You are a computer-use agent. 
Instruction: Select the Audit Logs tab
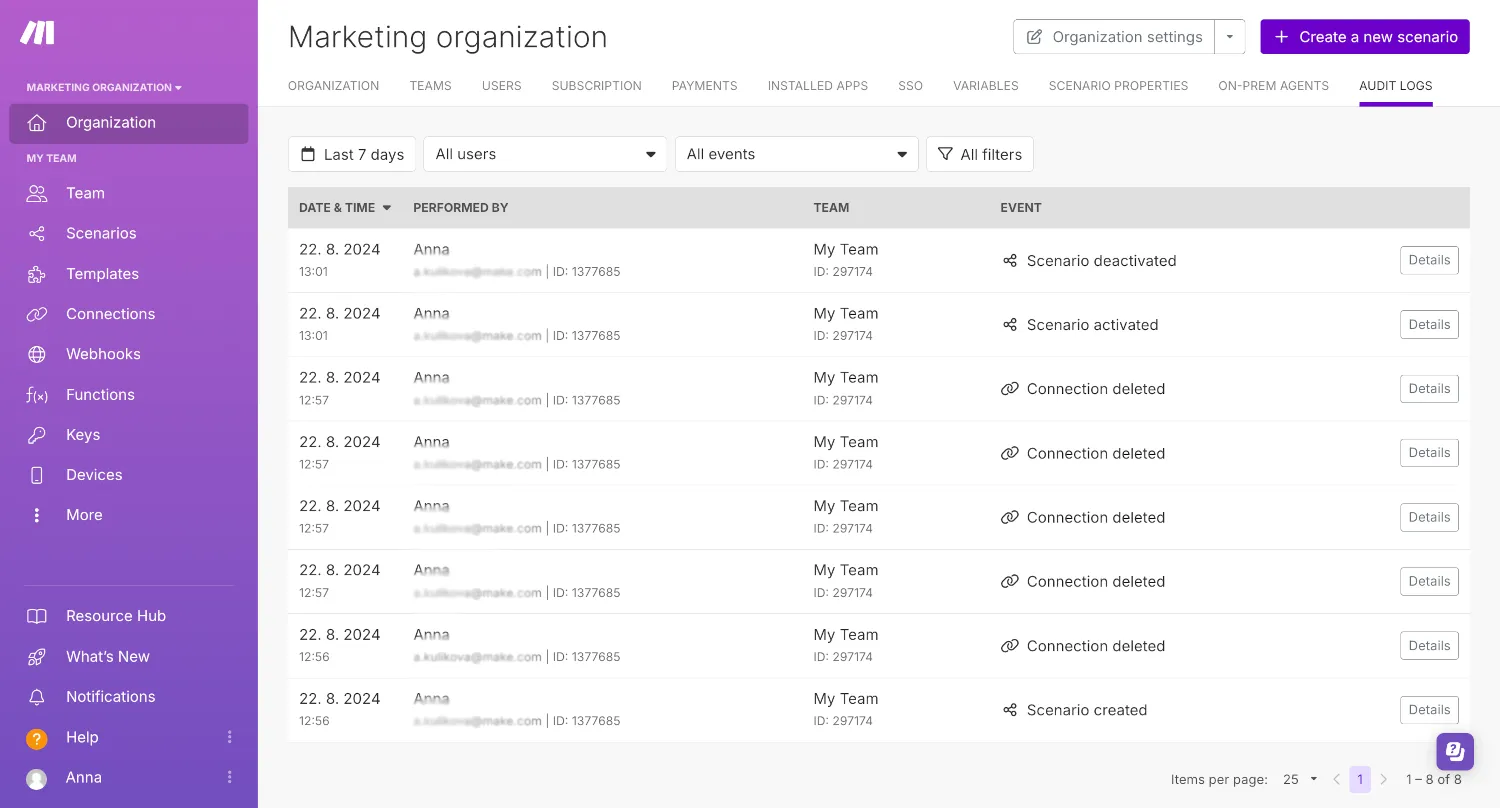(1396, 86)
